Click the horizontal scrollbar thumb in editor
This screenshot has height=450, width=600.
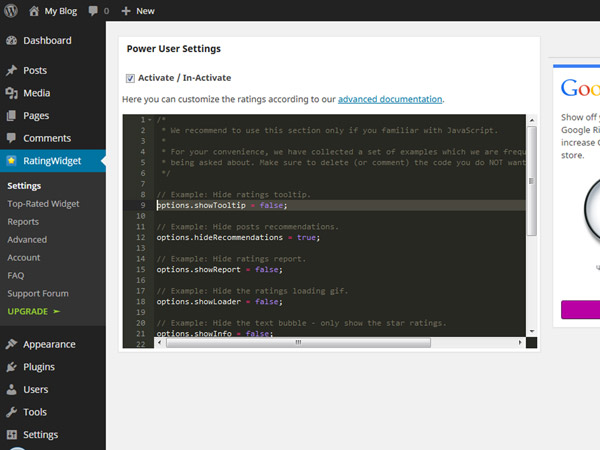pos(298,342)
